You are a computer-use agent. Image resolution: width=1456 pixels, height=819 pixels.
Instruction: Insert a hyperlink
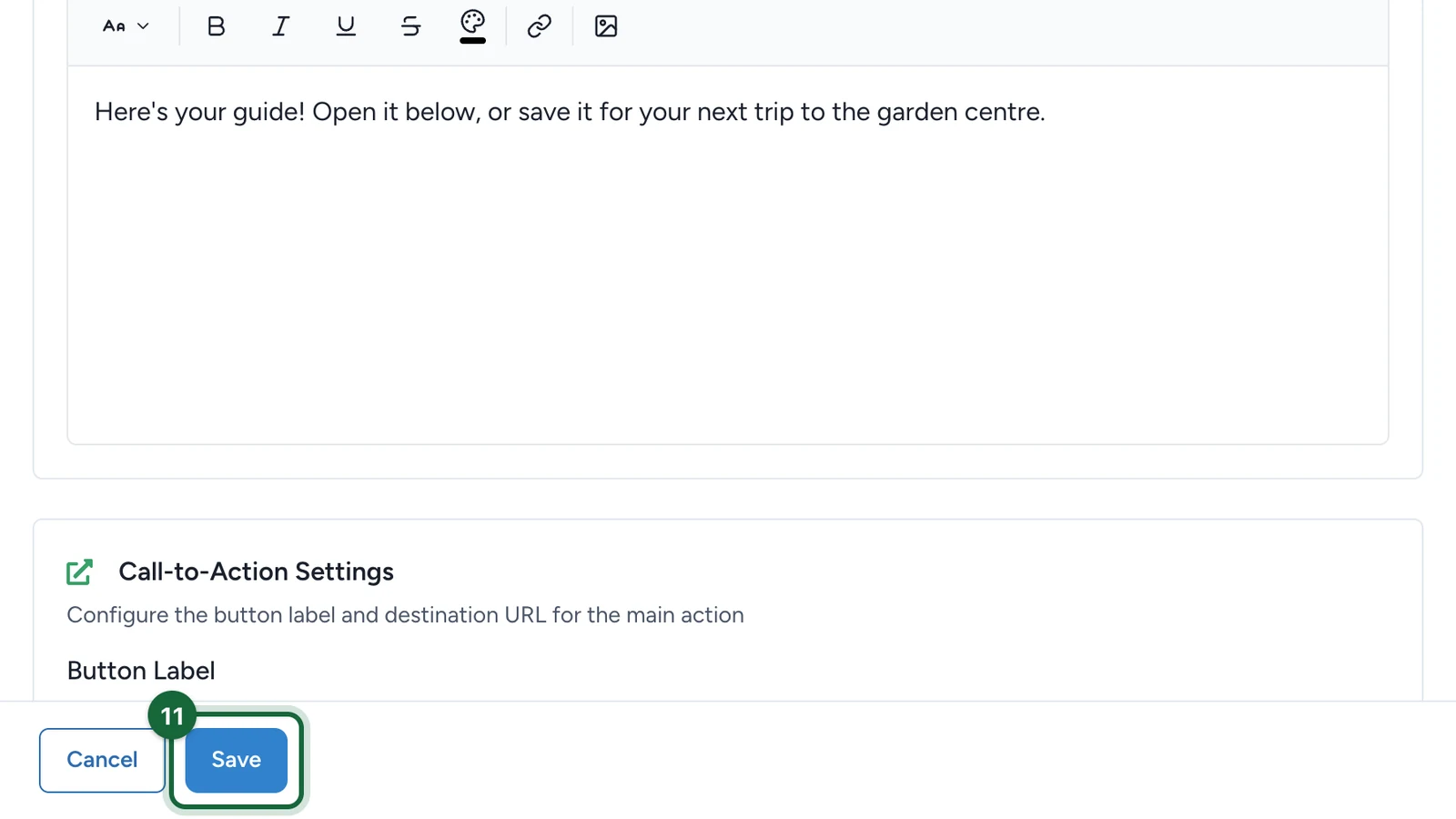540,26
